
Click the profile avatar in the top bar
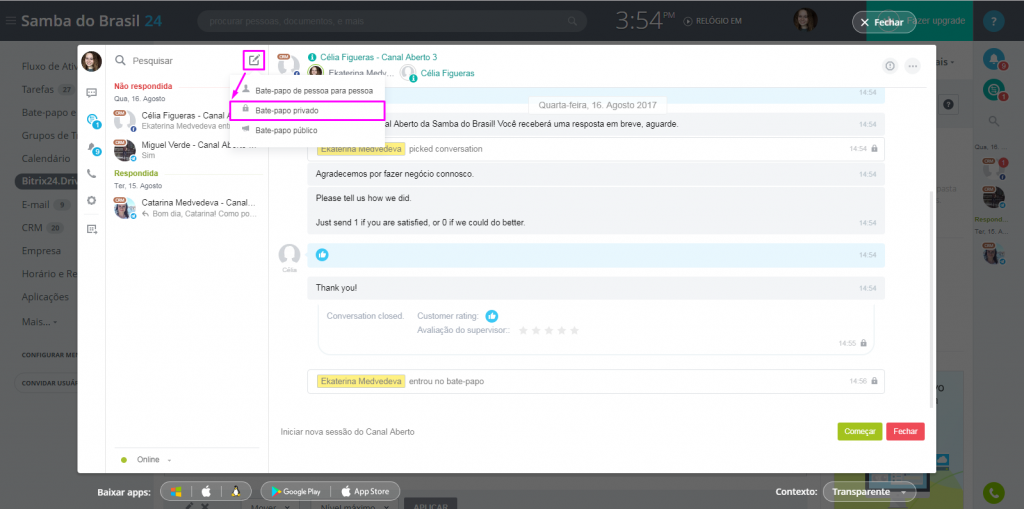click(x=805, y=20)
